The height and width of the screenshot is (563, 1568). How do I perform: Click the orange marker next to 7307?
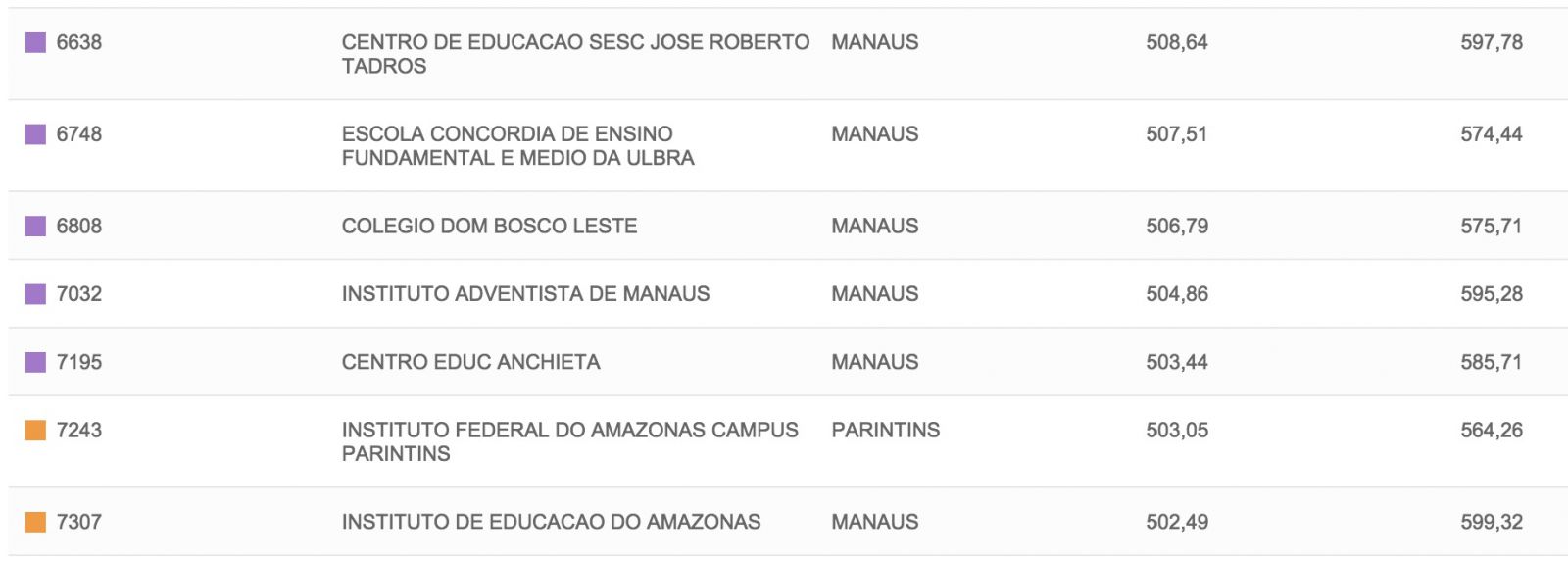pos(35,522)
